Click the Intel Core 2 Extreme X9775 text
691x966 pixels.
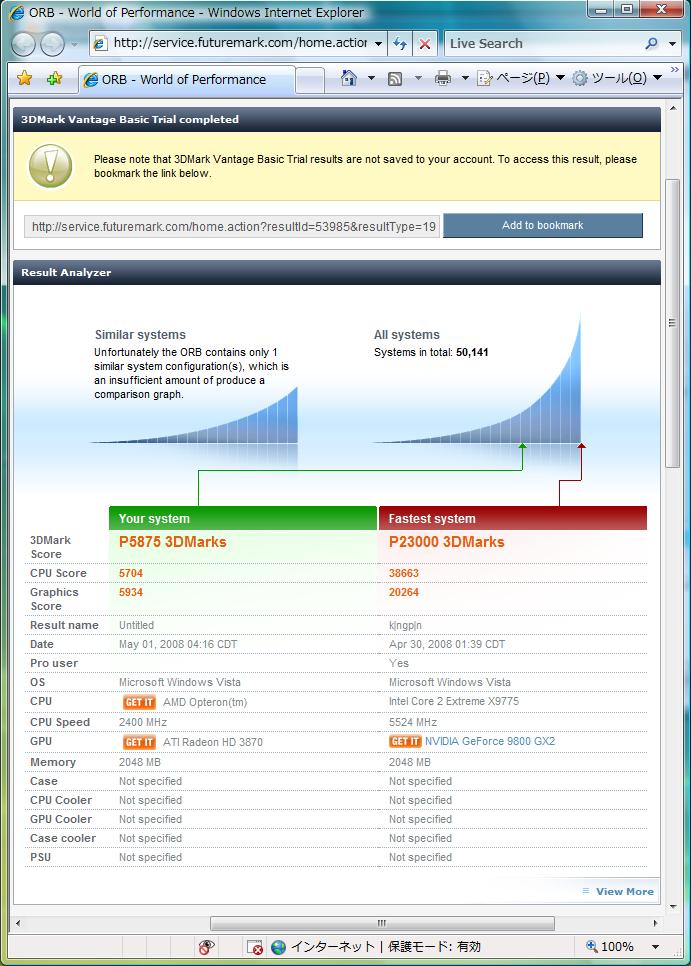click(x=454, y=701)
